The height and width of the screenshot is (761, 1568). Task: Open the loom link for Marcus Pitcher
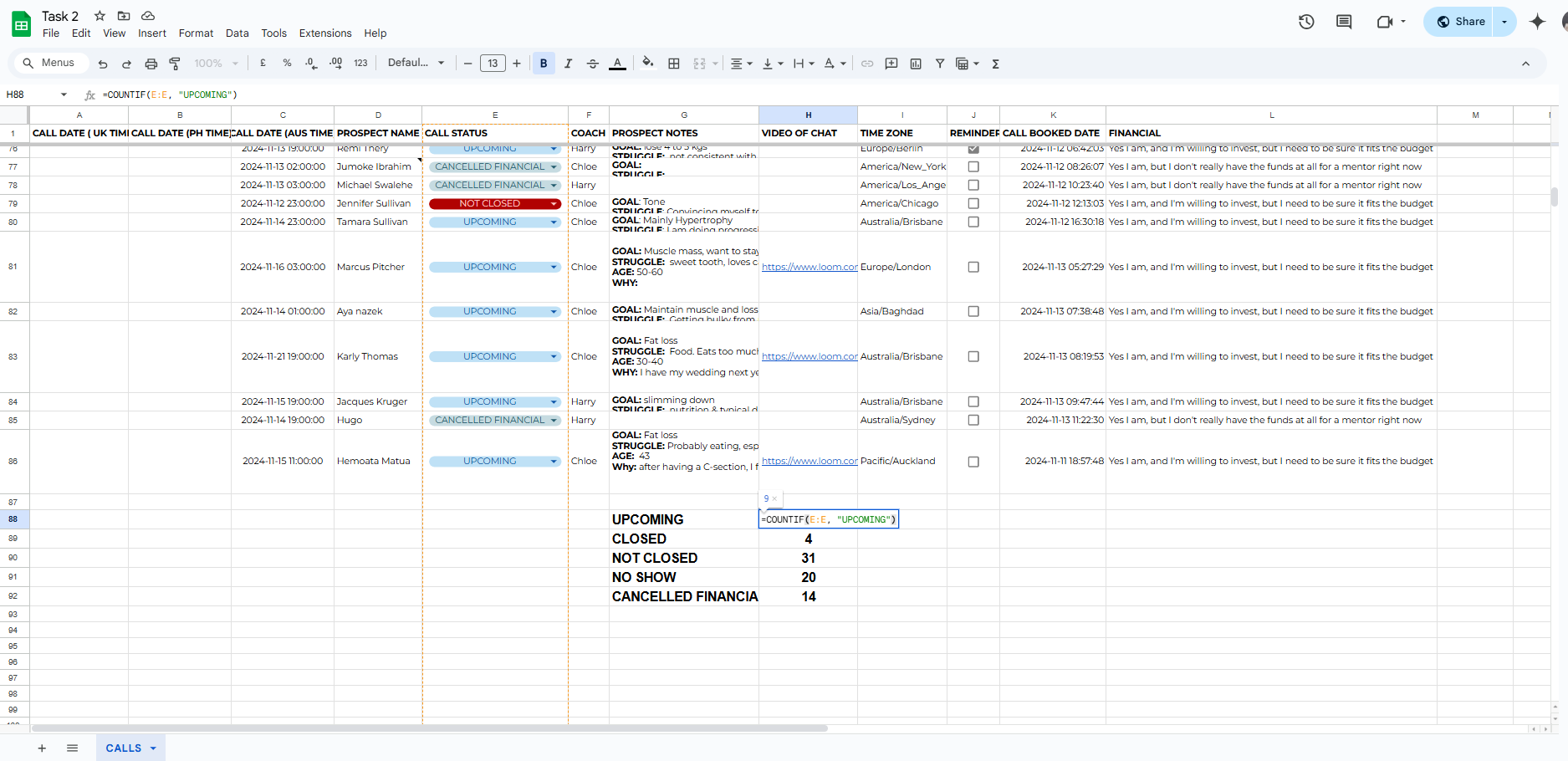pyautogui.click(x=810, y=267)
